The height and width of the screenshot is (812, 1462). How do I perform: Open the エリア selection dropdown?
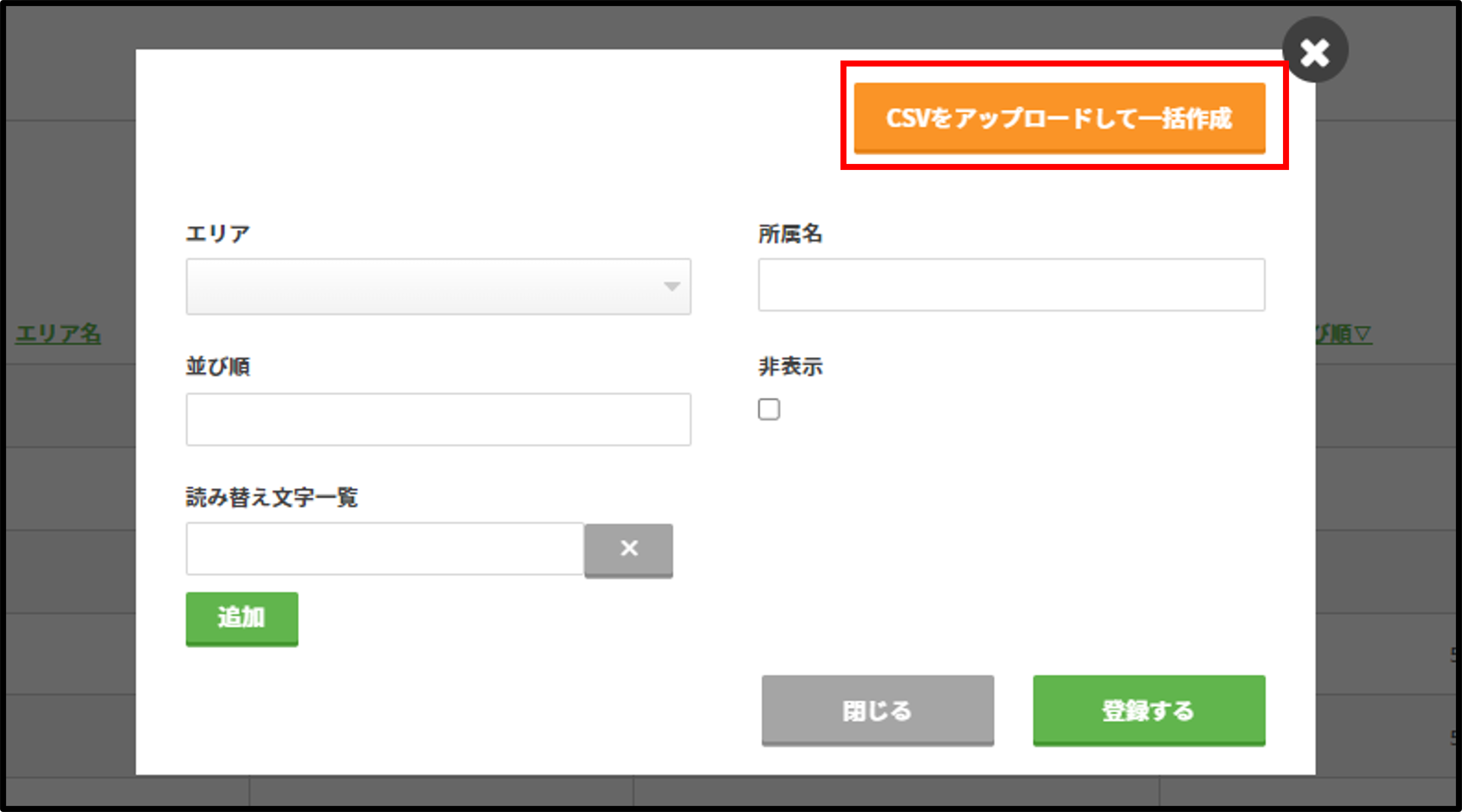[x=438, y=287]
